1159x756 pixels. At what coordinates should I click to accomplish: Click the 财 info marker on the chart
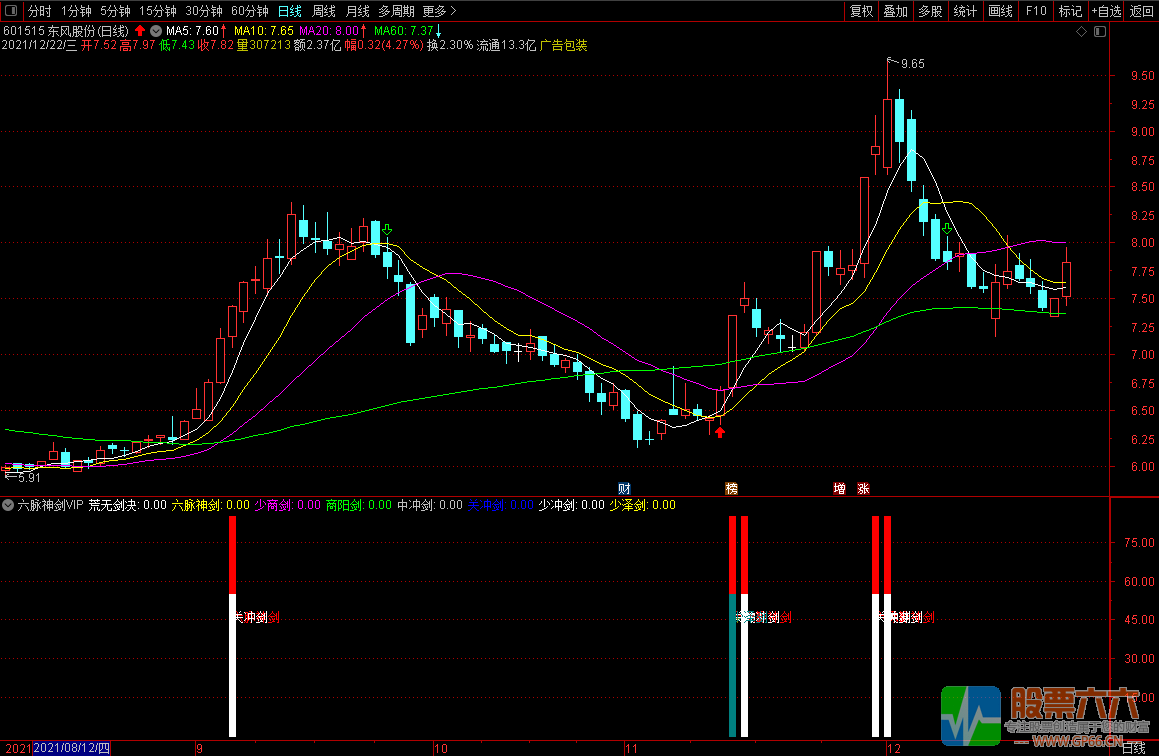(624, 489)
